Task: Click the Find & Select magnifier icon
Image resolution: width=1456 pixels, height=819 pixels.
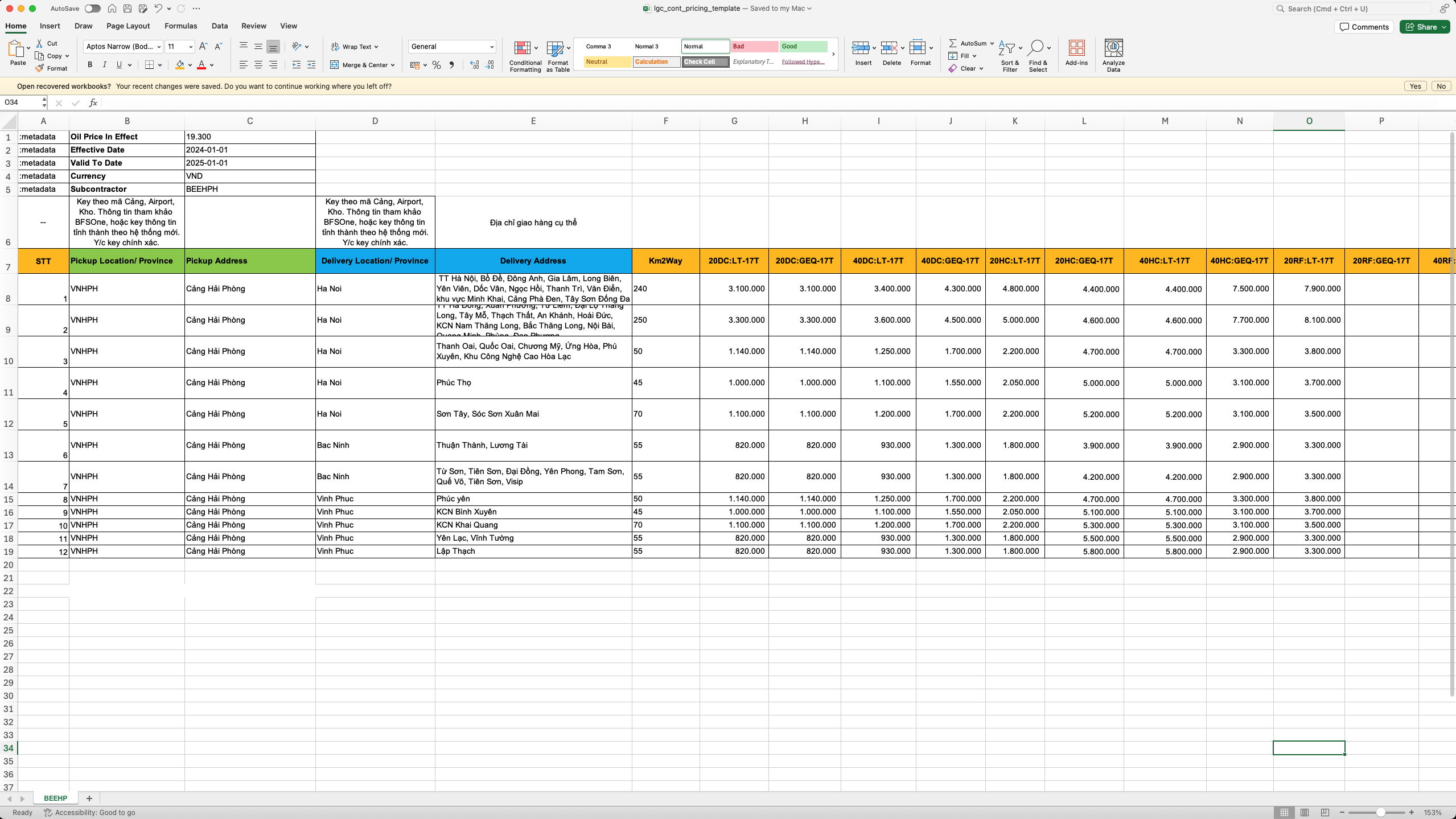Action: coord(1036,48)
